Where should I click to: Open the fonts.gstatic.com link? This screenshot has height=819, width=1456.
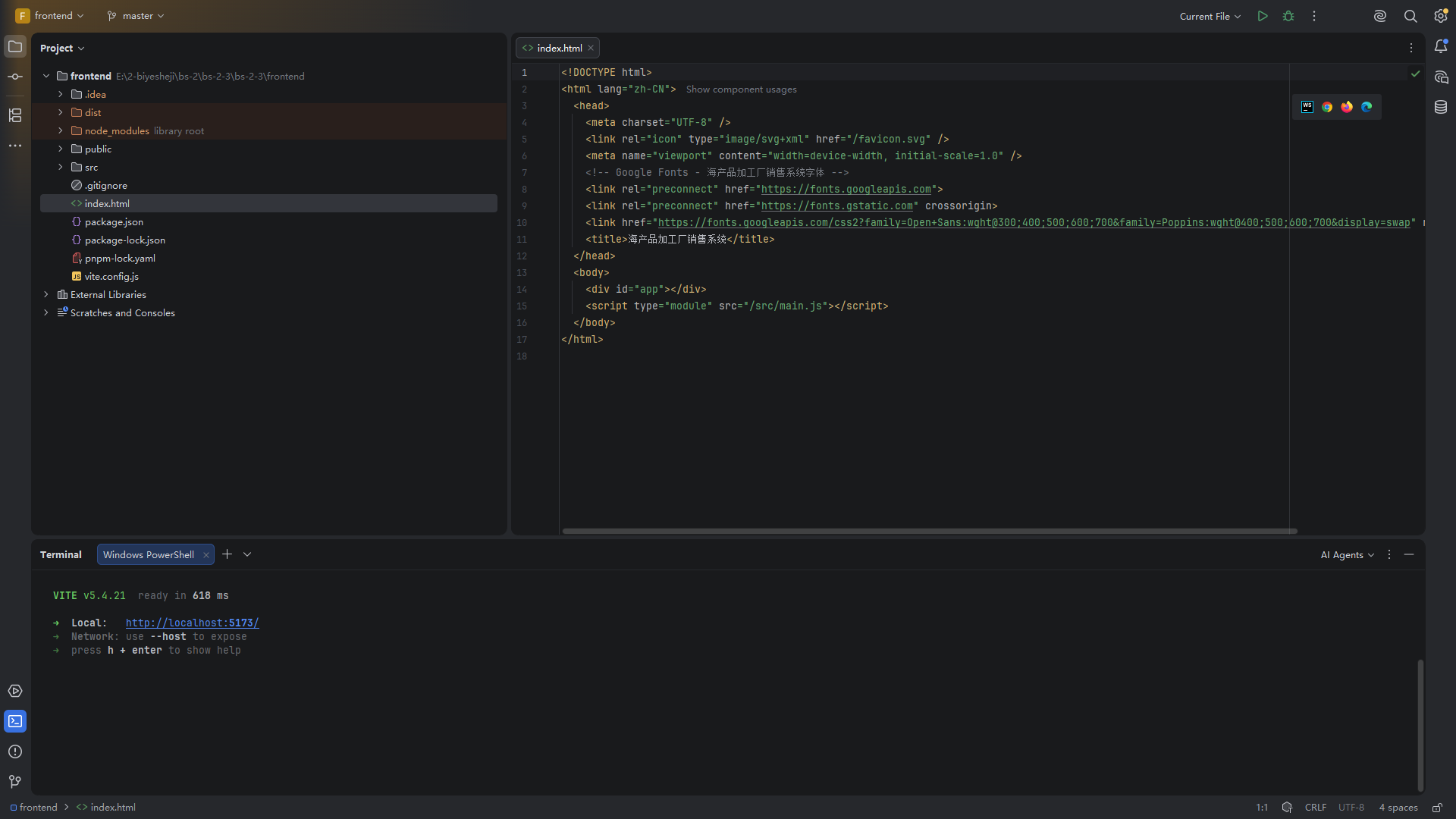click(837, 206)
